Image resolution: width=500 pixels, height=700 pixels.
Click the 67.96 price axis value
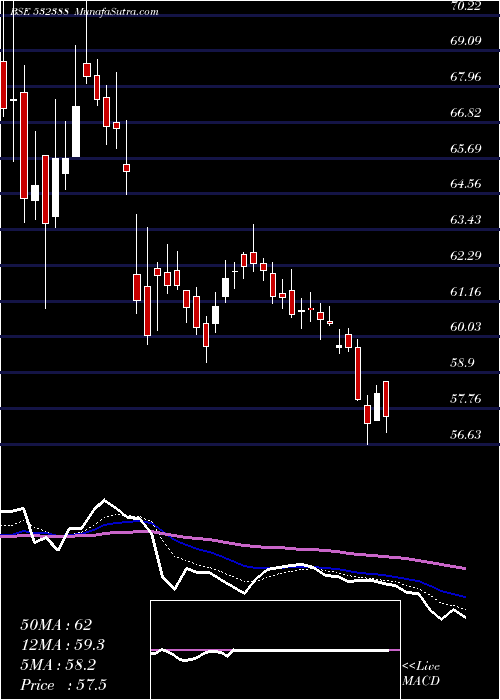coord(464,77)
